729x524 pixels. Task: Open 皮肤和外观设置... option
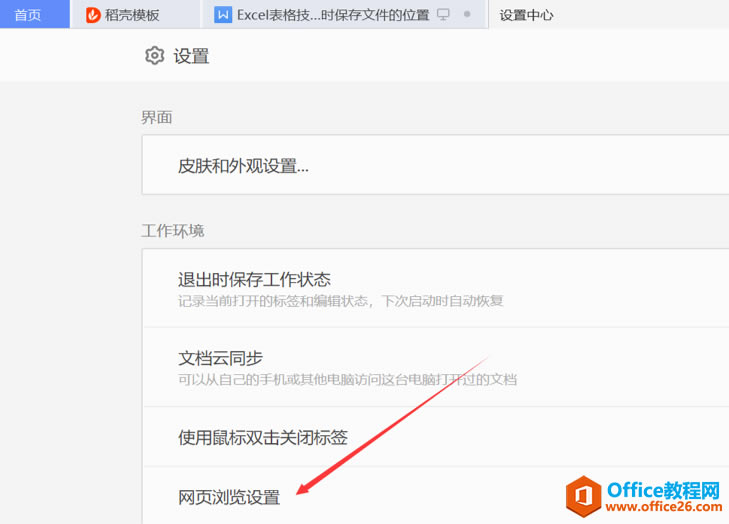435,165
